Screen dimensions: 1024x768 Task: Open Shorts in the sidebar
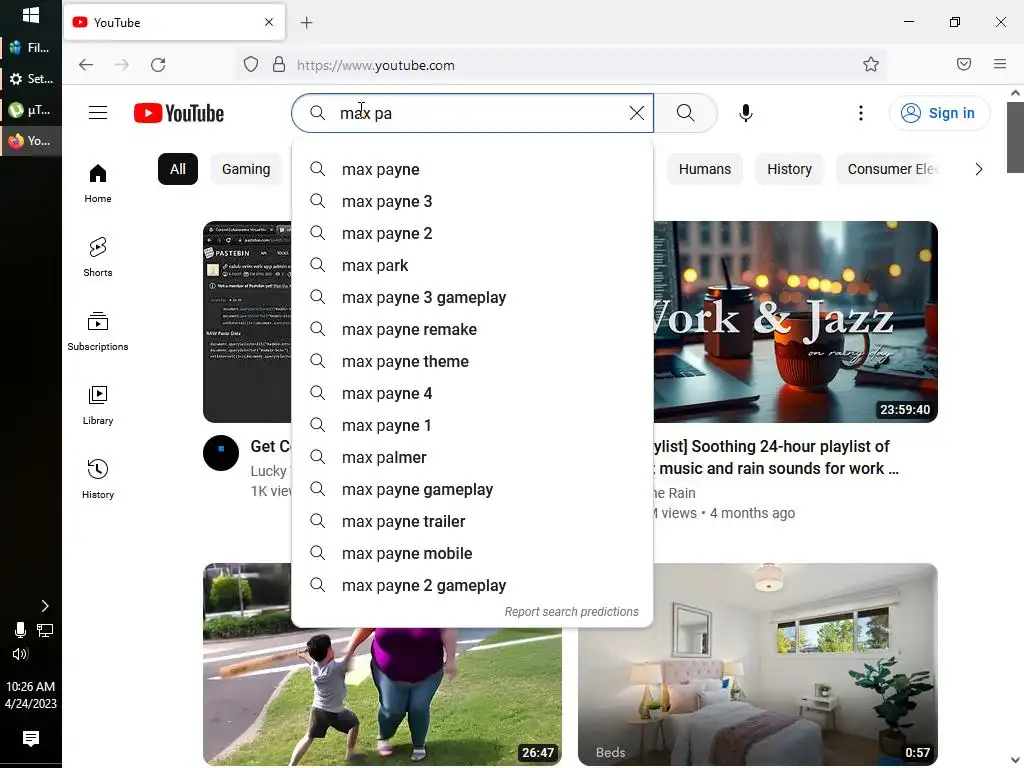click(98, 257)
